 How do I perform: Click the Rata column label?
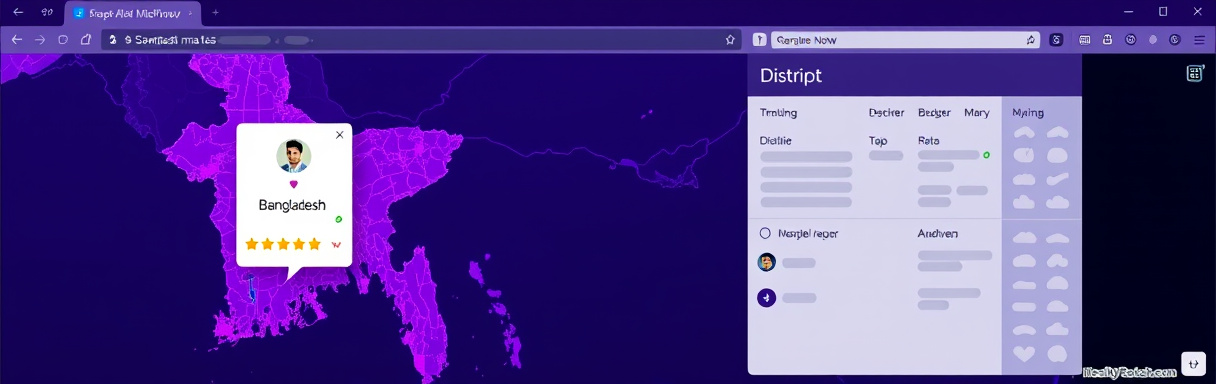929,141
